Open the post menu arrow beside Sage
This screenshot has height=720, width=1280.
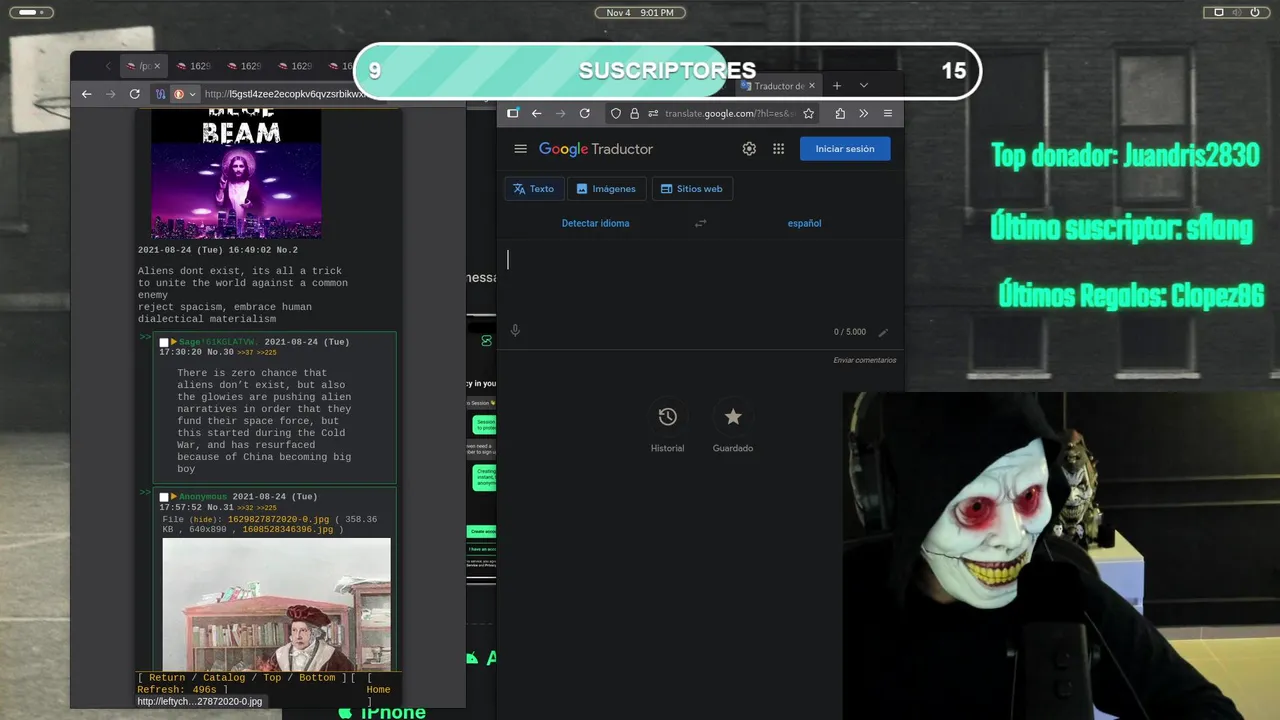coord(174,342)
